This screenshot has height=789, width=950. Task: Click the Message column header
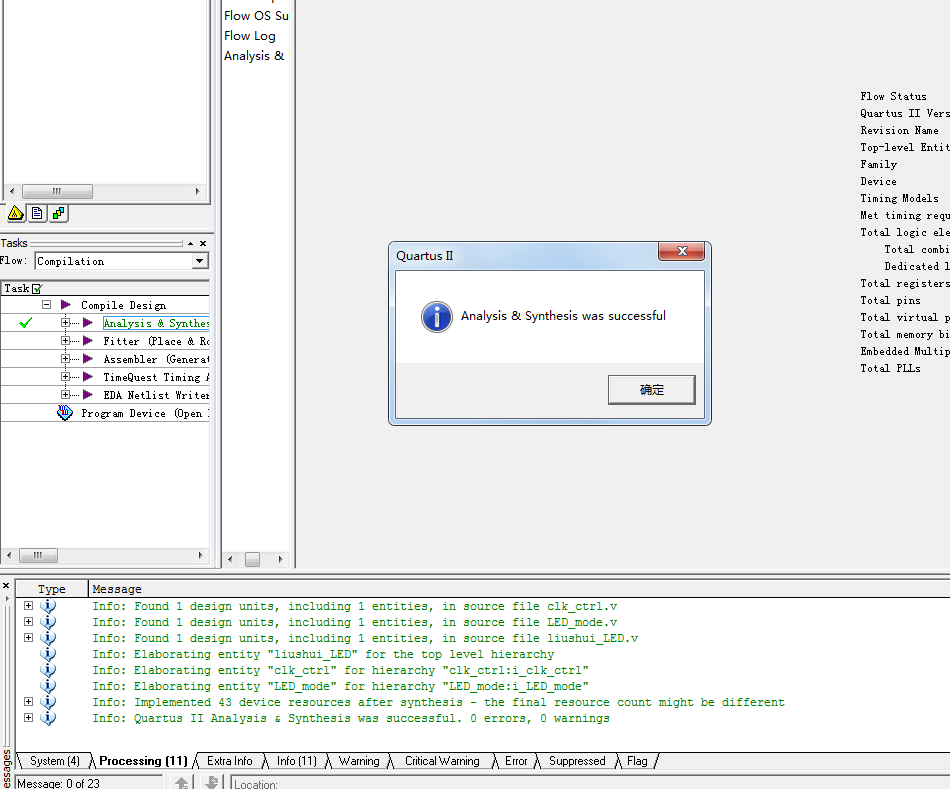tap(519, 589)
